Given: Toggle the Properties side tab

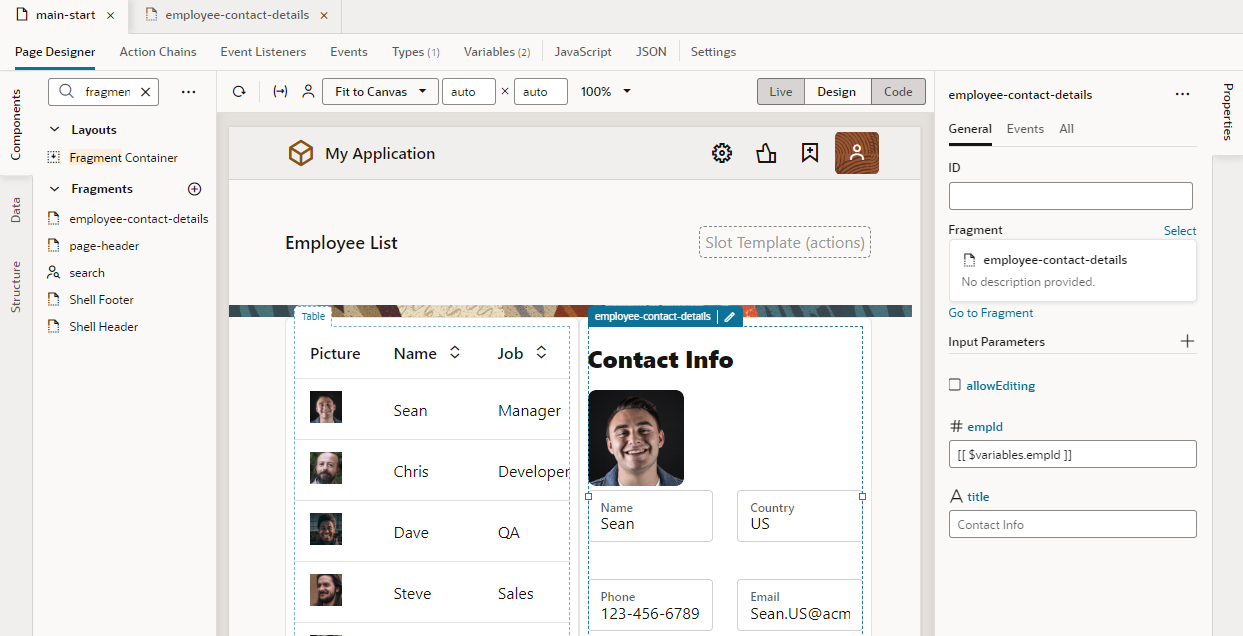Looking at the screenshot, I should tap(1228, 111).
